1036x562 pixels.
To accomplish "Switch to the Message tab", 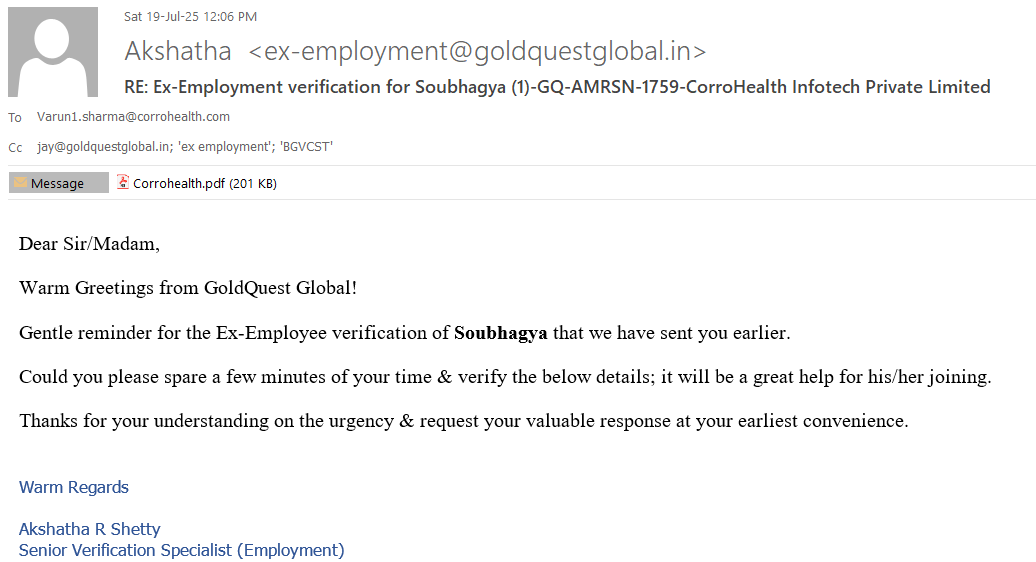I will (x=58, y=183).
